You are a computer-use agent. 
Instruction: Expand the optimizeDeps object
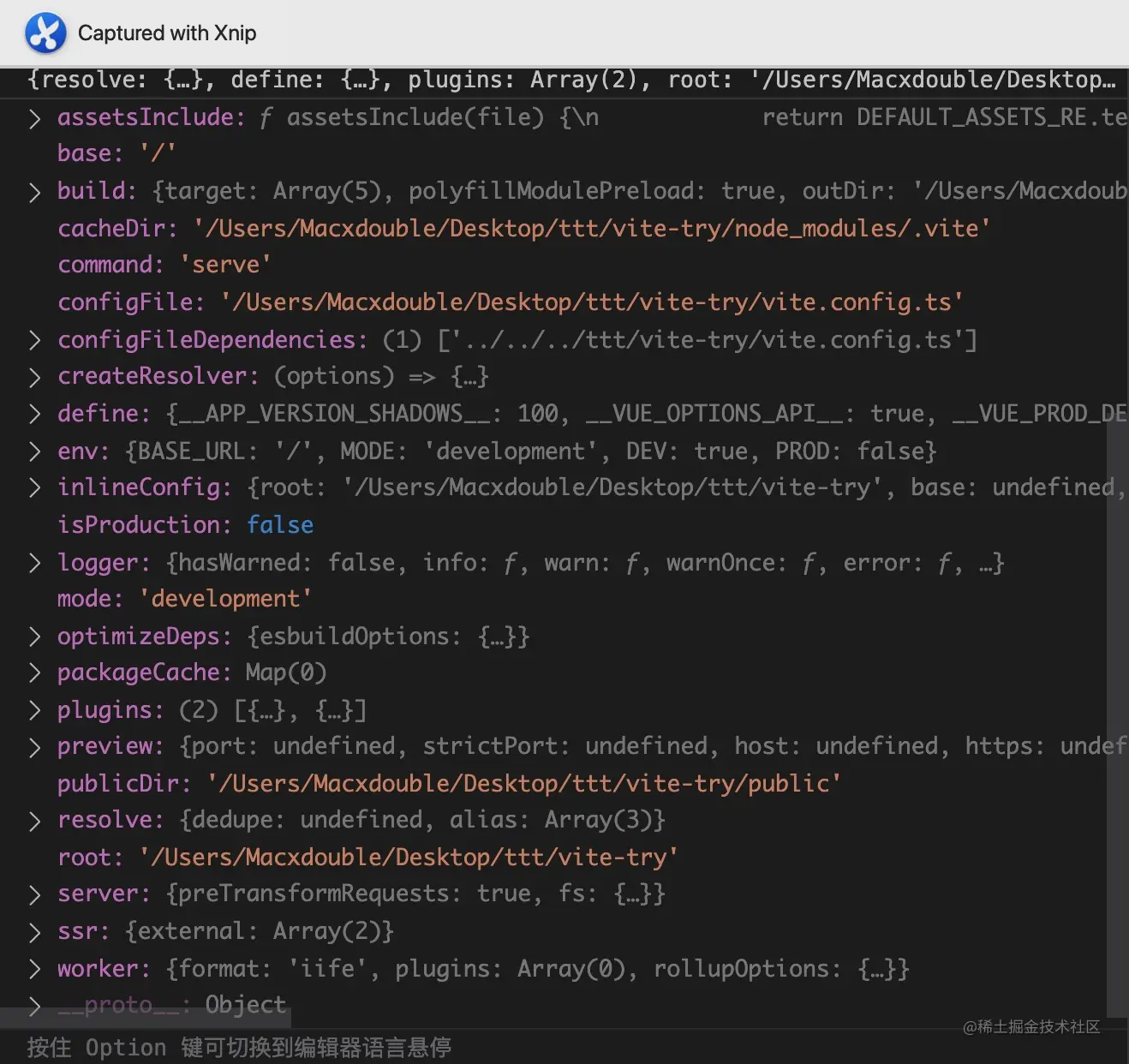click(34, 637)
